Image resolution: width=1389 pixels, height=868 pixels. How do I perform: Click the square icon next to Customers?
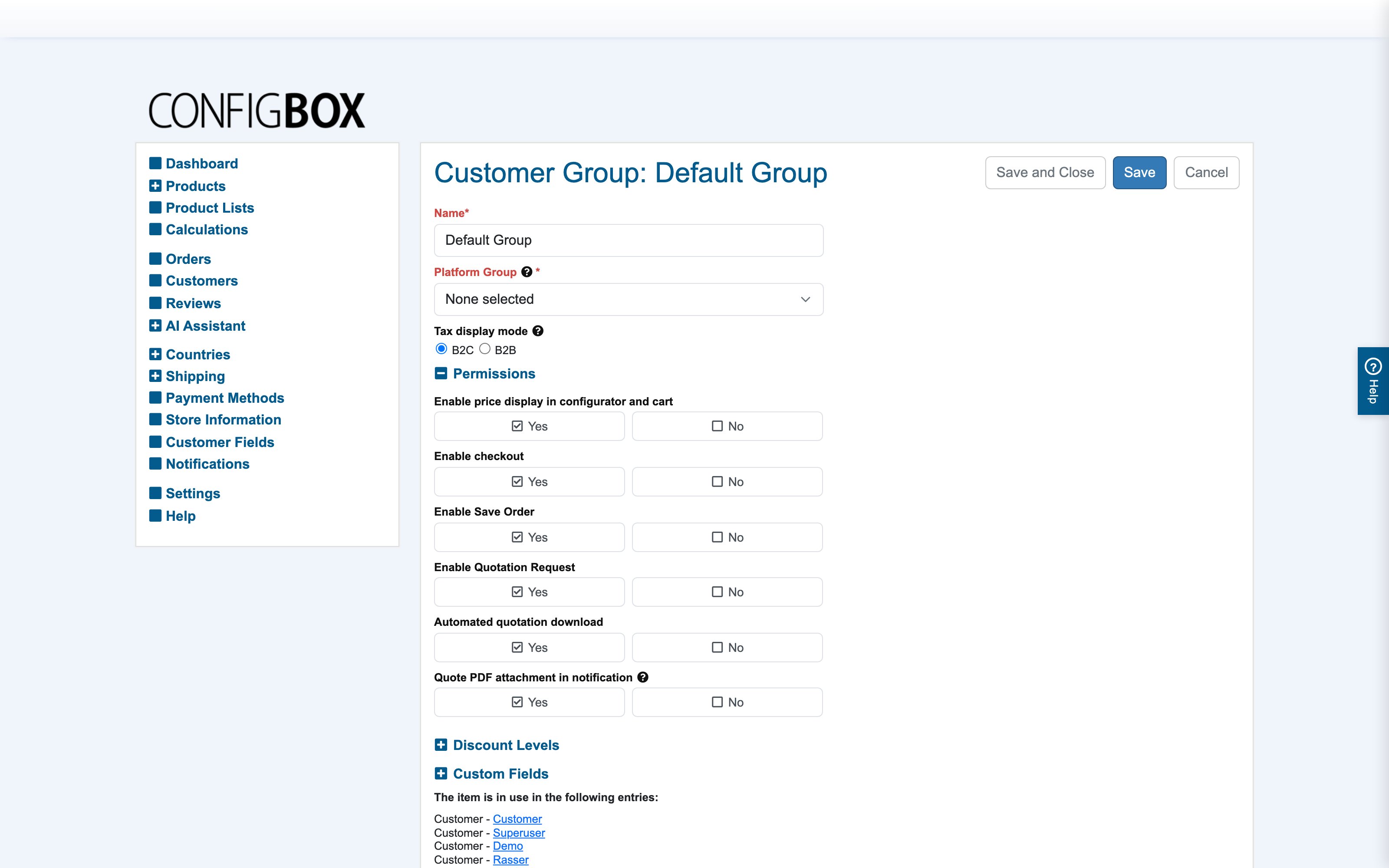coord(155,281)
